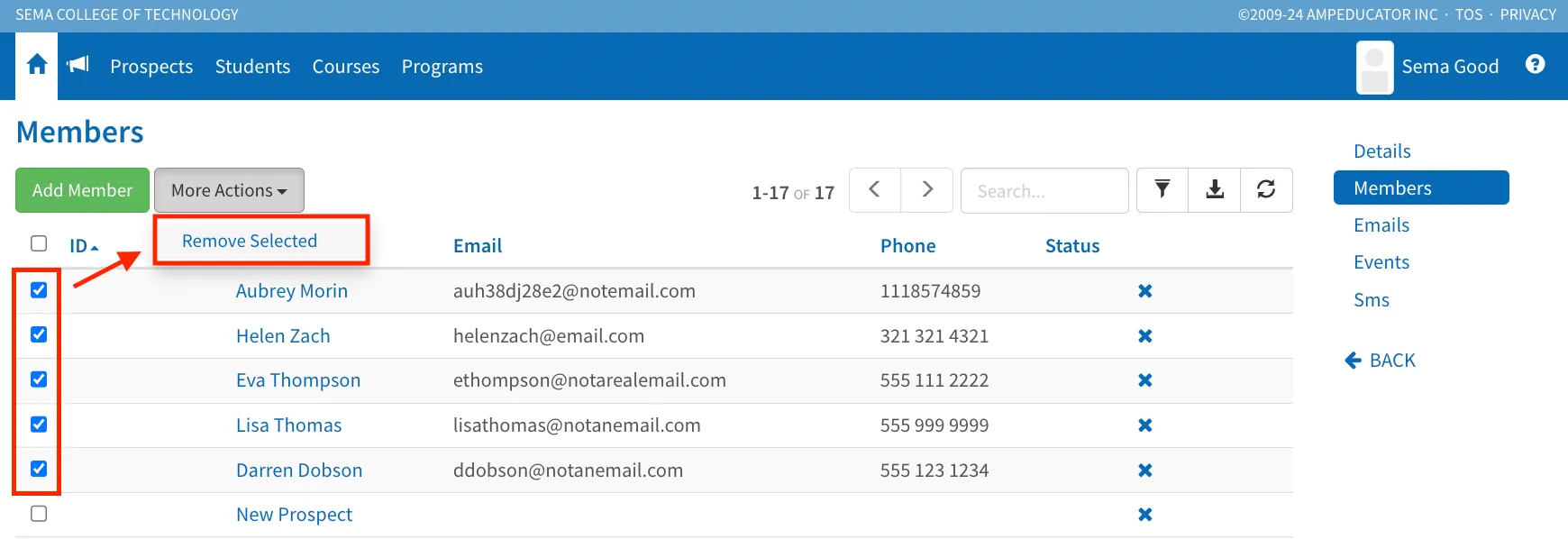1568x539 pixels.
Task: Uncheck the Aubrey Morin row checkbox
Action: 39,290
